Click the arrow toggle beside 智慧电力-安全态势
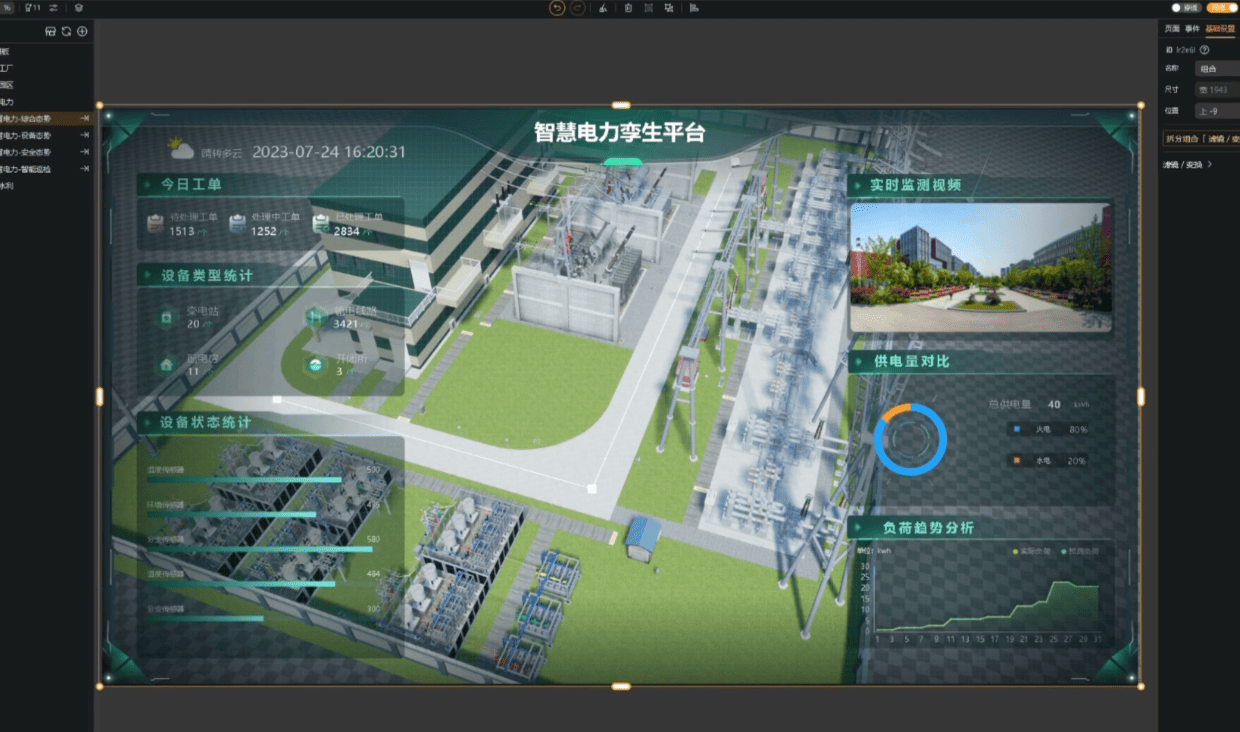The height and width of the screenshot is (732, 1240). [x=85, y=151]
